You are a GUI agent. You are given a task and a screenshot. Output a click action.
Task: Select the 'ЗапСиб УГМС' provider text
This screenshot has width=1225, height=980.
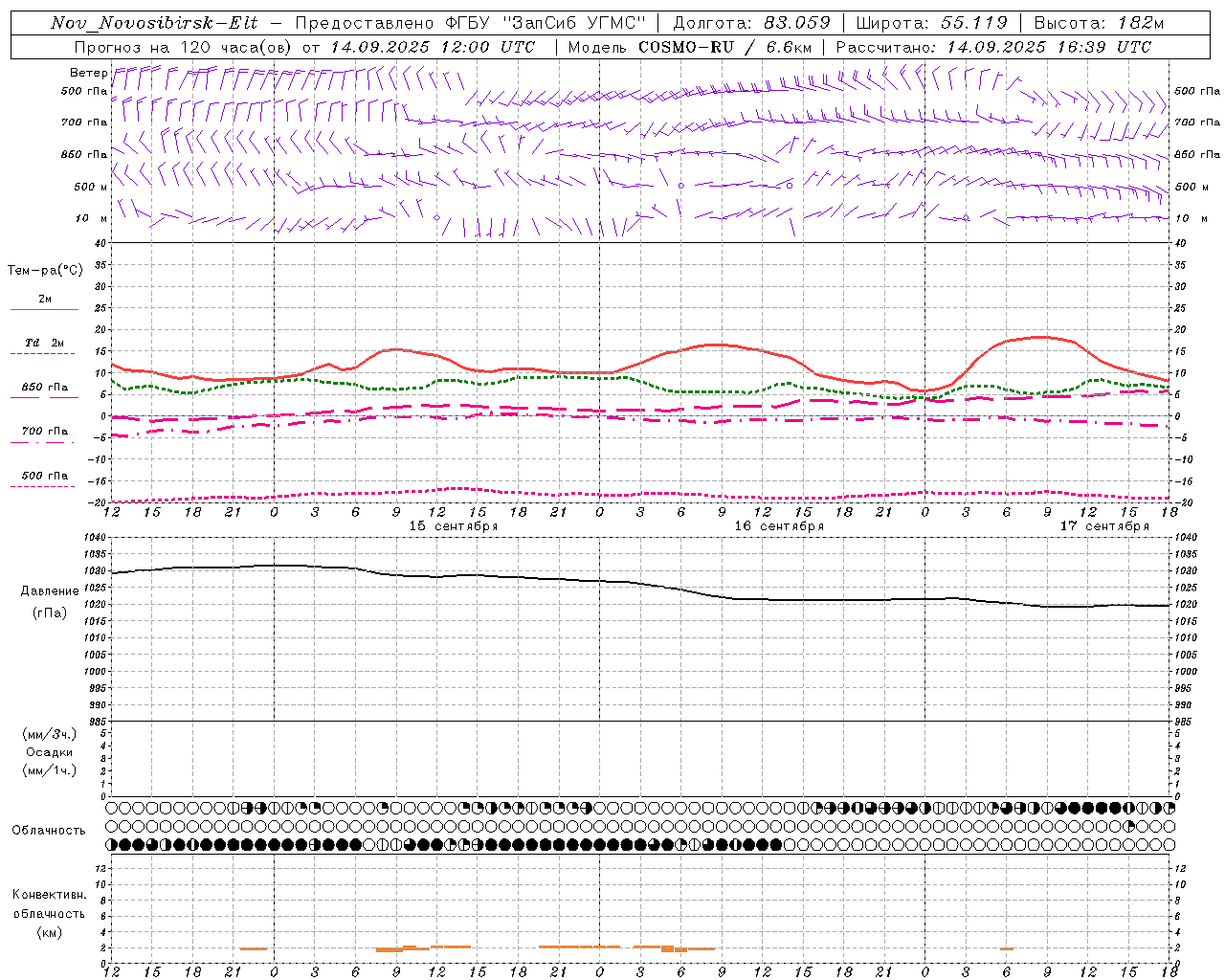[x=574, y=23]
